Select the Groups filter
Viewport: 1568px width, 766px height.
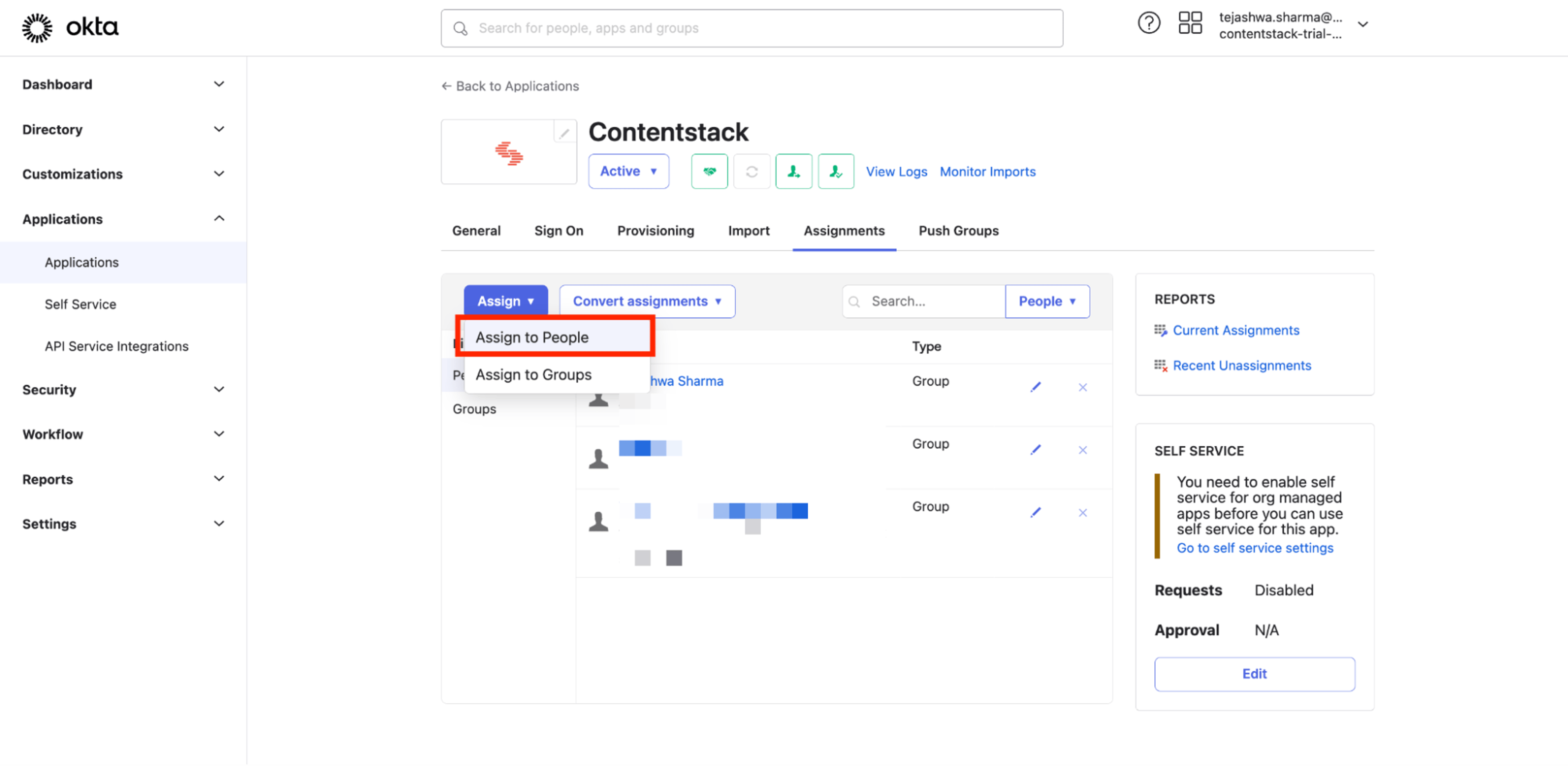click(x=474, y=409)
